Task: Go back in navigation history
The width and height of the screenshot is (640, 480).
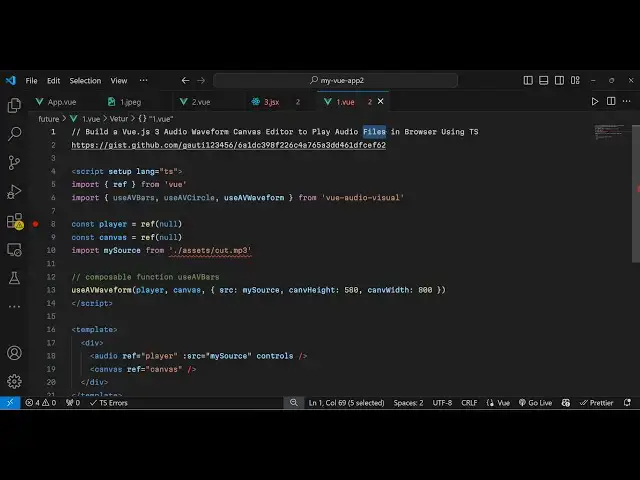Action: click(185, 80)
